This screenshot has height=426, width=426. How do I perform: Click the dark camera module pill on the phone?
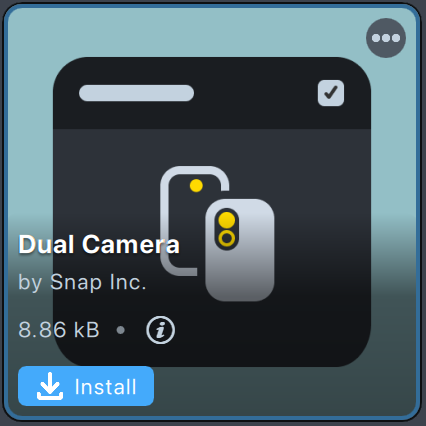tap(227, 229)
